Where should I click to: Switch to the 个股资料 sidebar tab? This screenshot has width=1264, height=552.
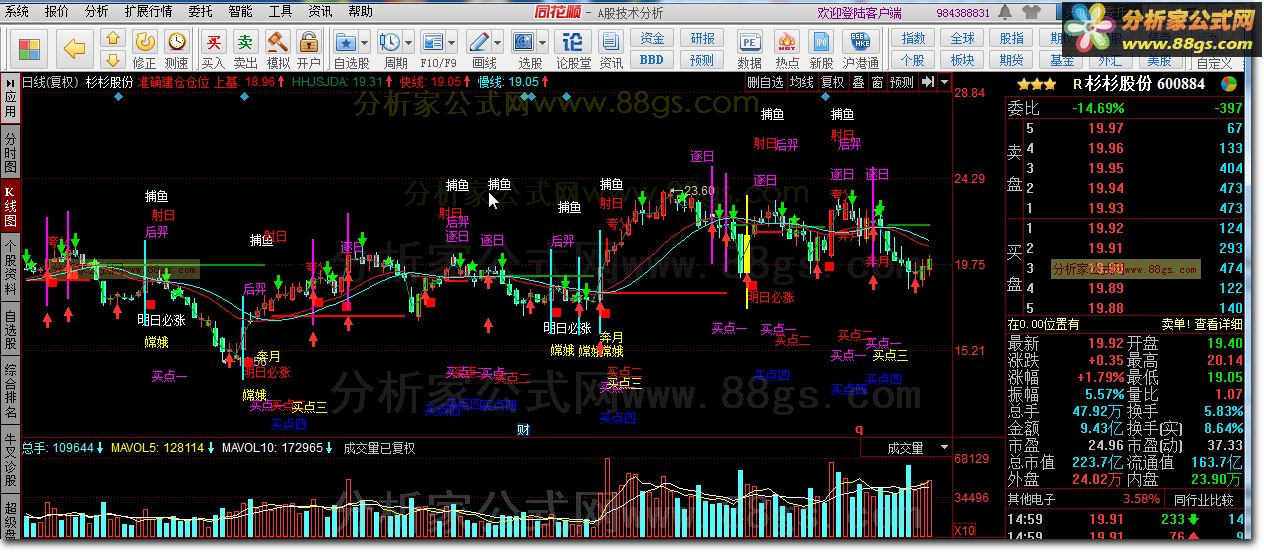tap(10, 267)
